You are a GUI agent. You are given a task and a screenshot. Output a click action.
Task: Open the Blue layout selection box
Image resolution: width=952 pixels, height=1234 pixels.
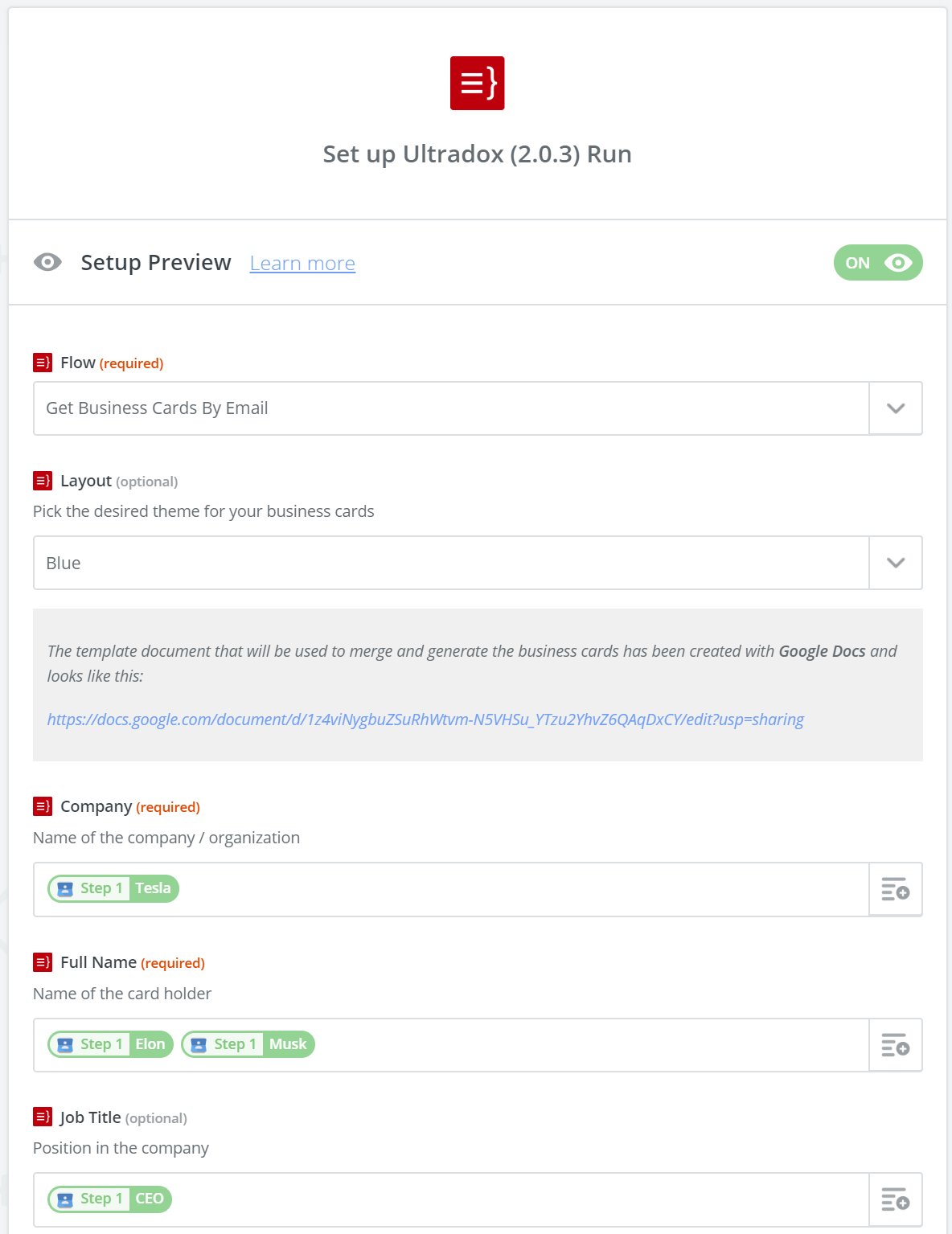(x=451, y=563)
